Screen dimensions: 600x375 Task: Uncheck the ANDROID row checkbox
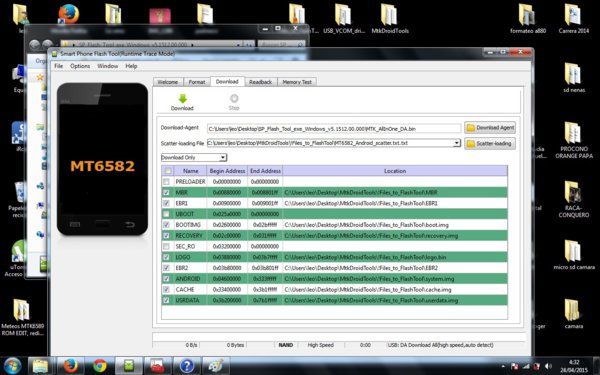click(166, 279)
